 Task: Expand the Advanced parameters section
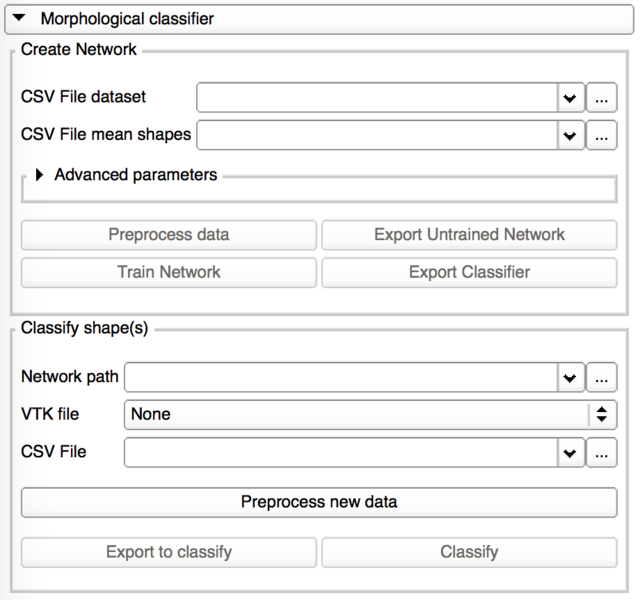coord(40,175)
